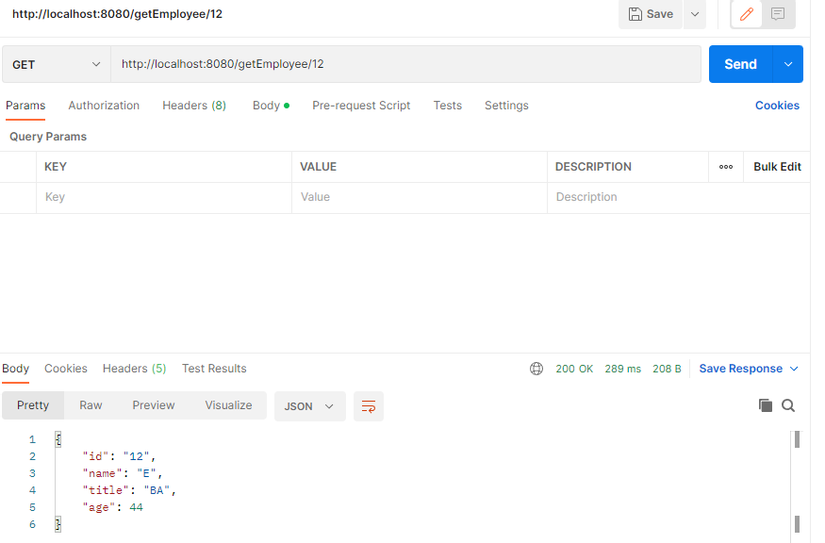This screenshot has width=825, height=543.
Task: Click the 289 ms response time
Action: coord(623,369)
